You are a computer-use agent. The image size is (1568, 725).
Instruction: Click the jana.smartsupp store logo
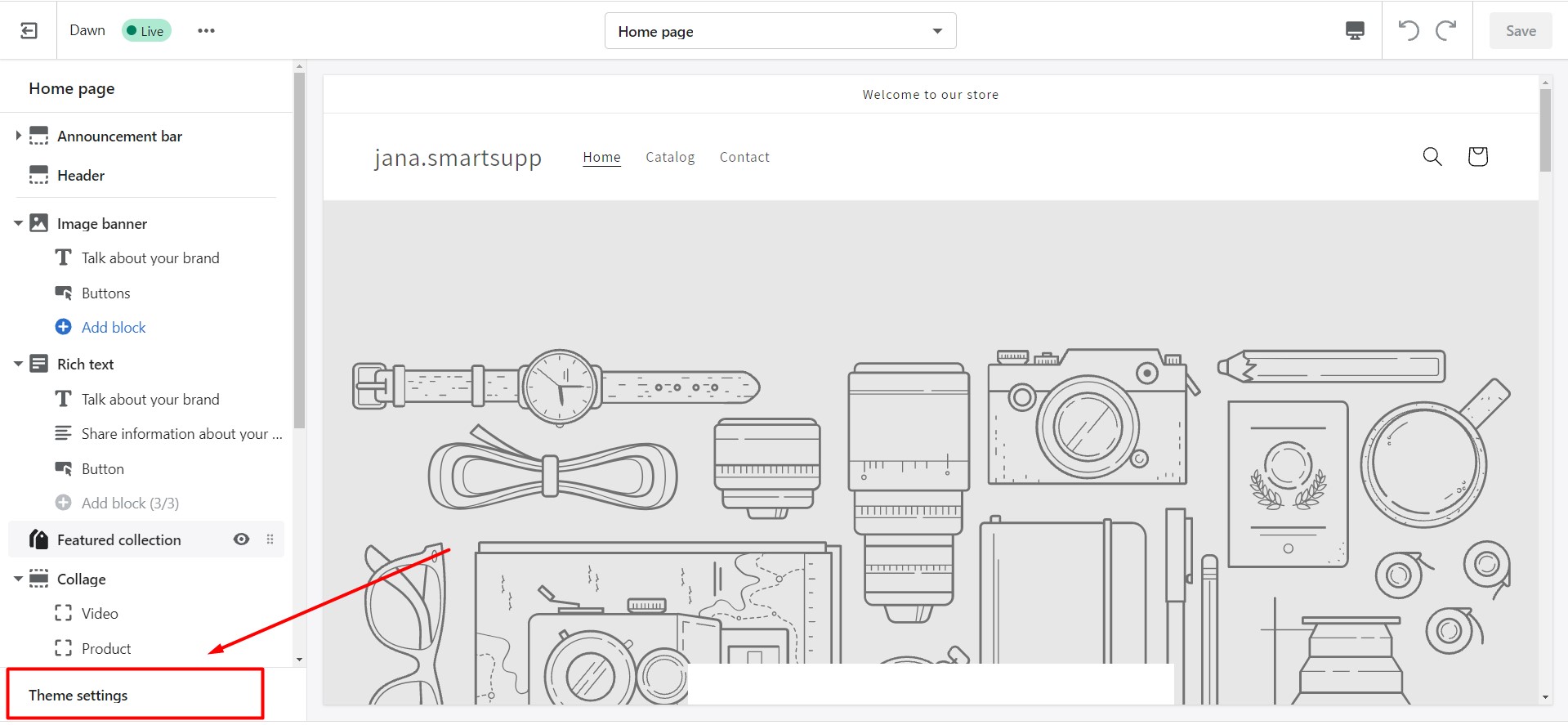point(458,158)
